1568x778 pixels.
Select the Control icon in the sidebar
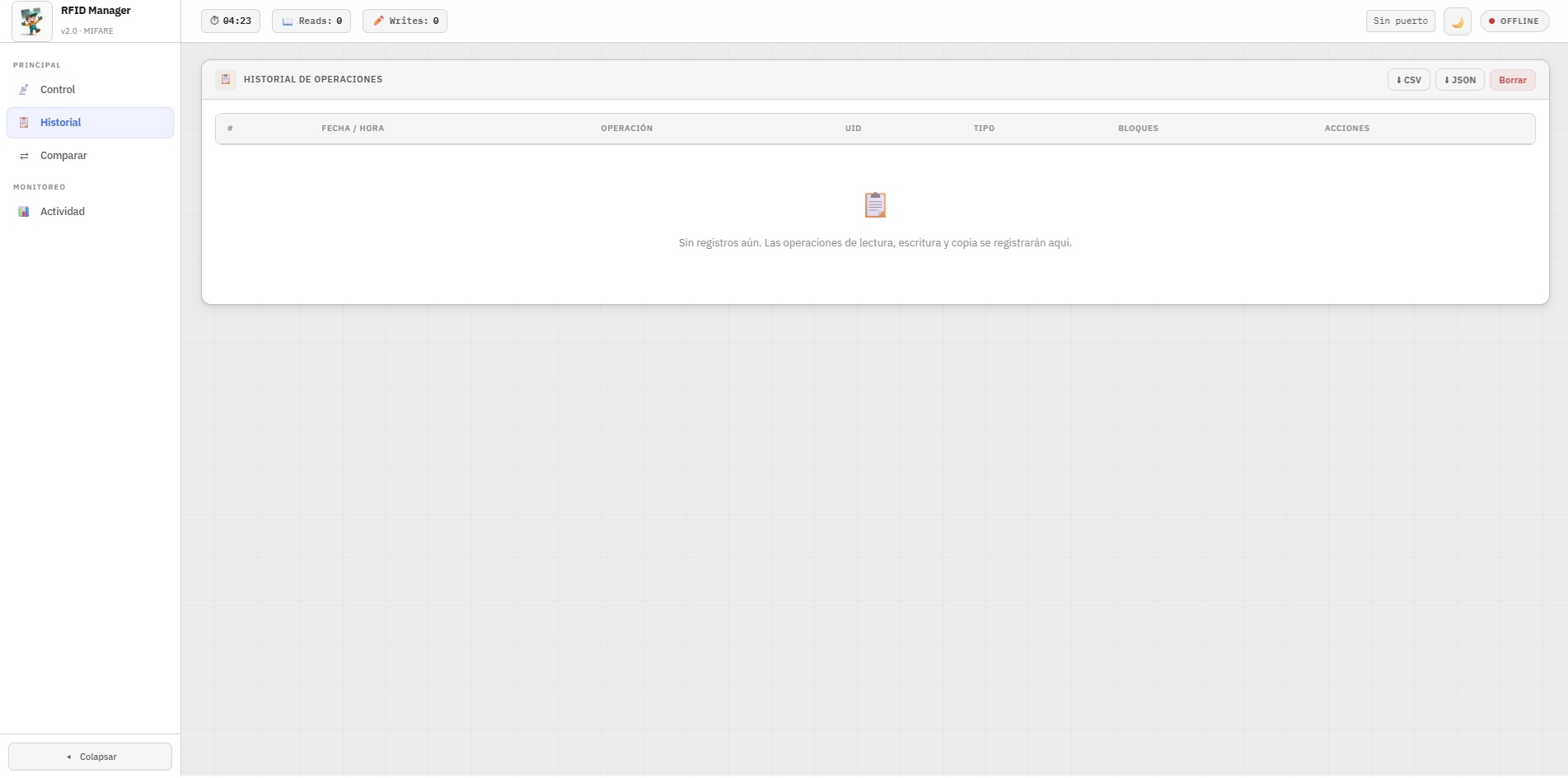pyautogui.click(x=24, y=89)
